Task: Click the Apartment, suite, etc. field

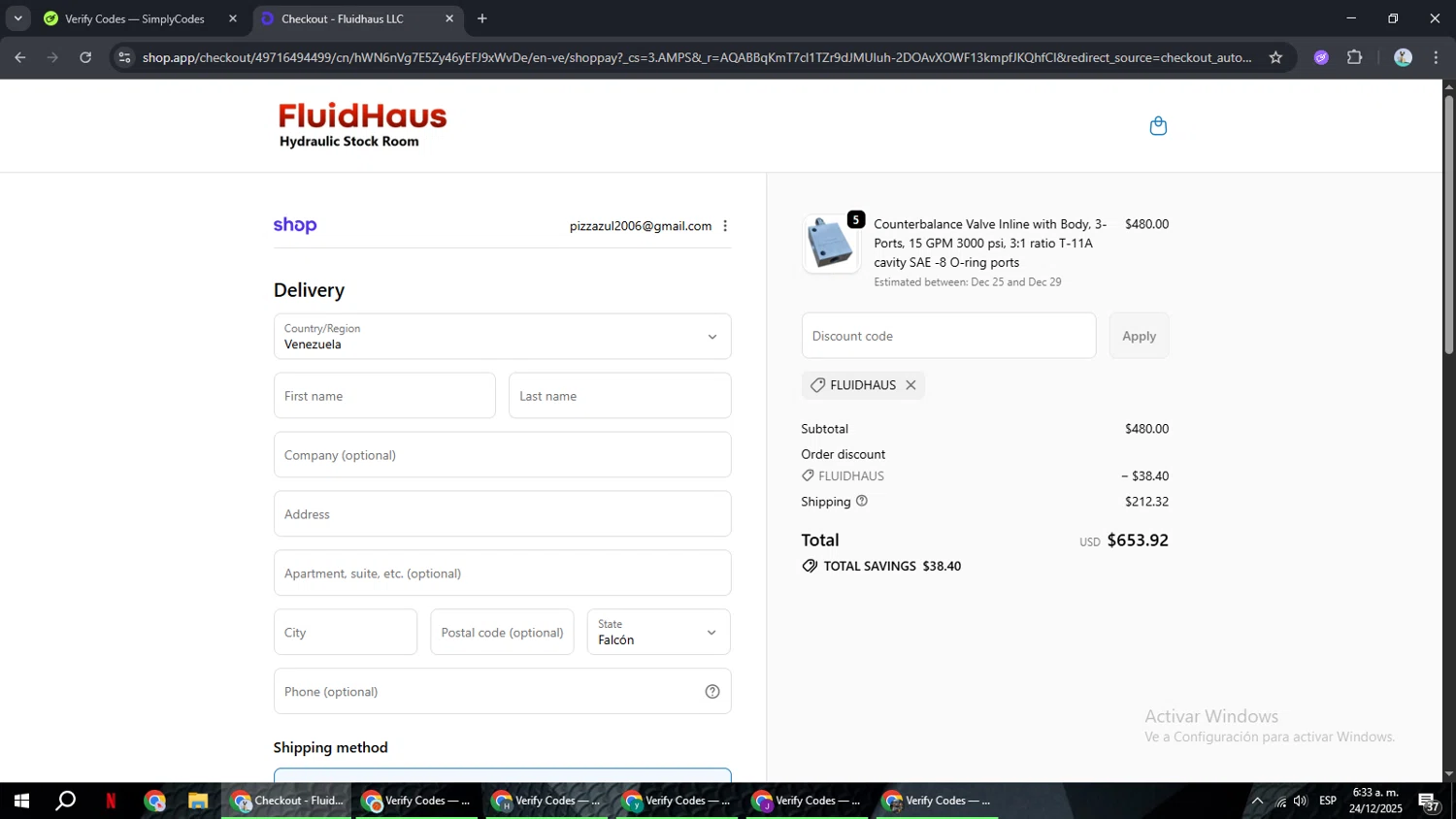Action: point(502,573)
